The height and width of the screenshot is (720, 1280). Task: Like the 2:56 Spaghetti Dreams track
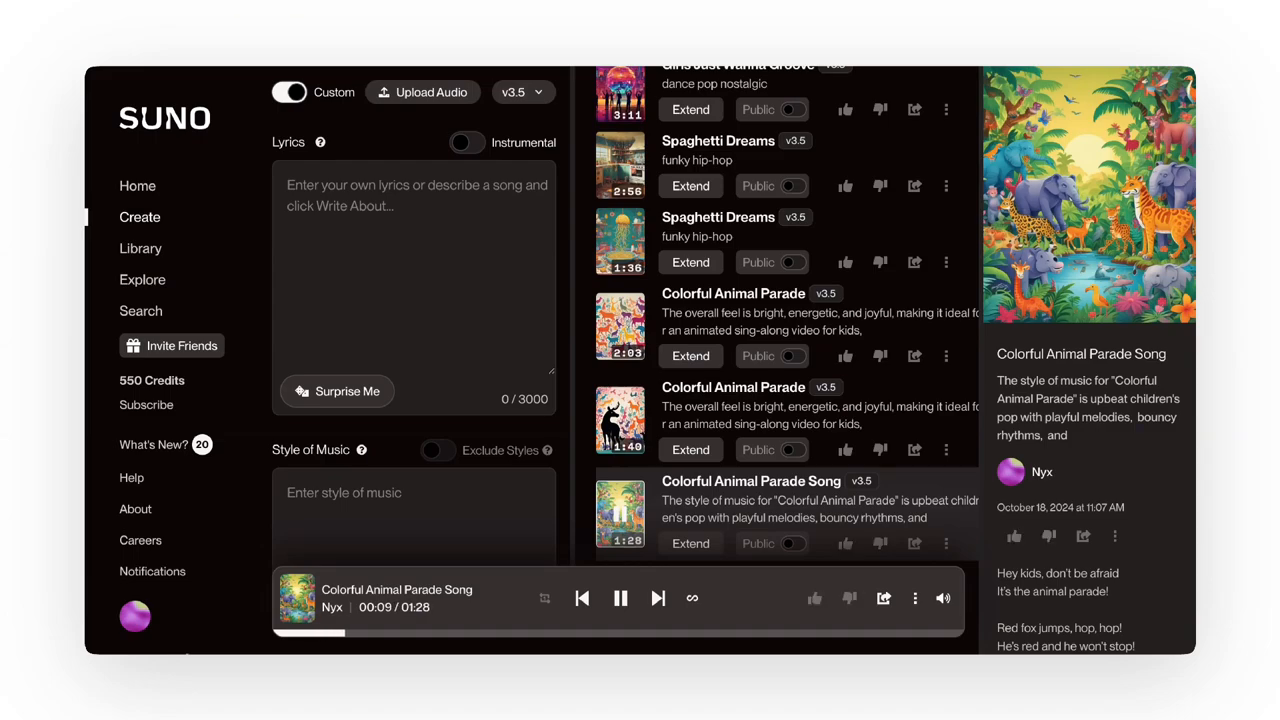click(845, 186)
